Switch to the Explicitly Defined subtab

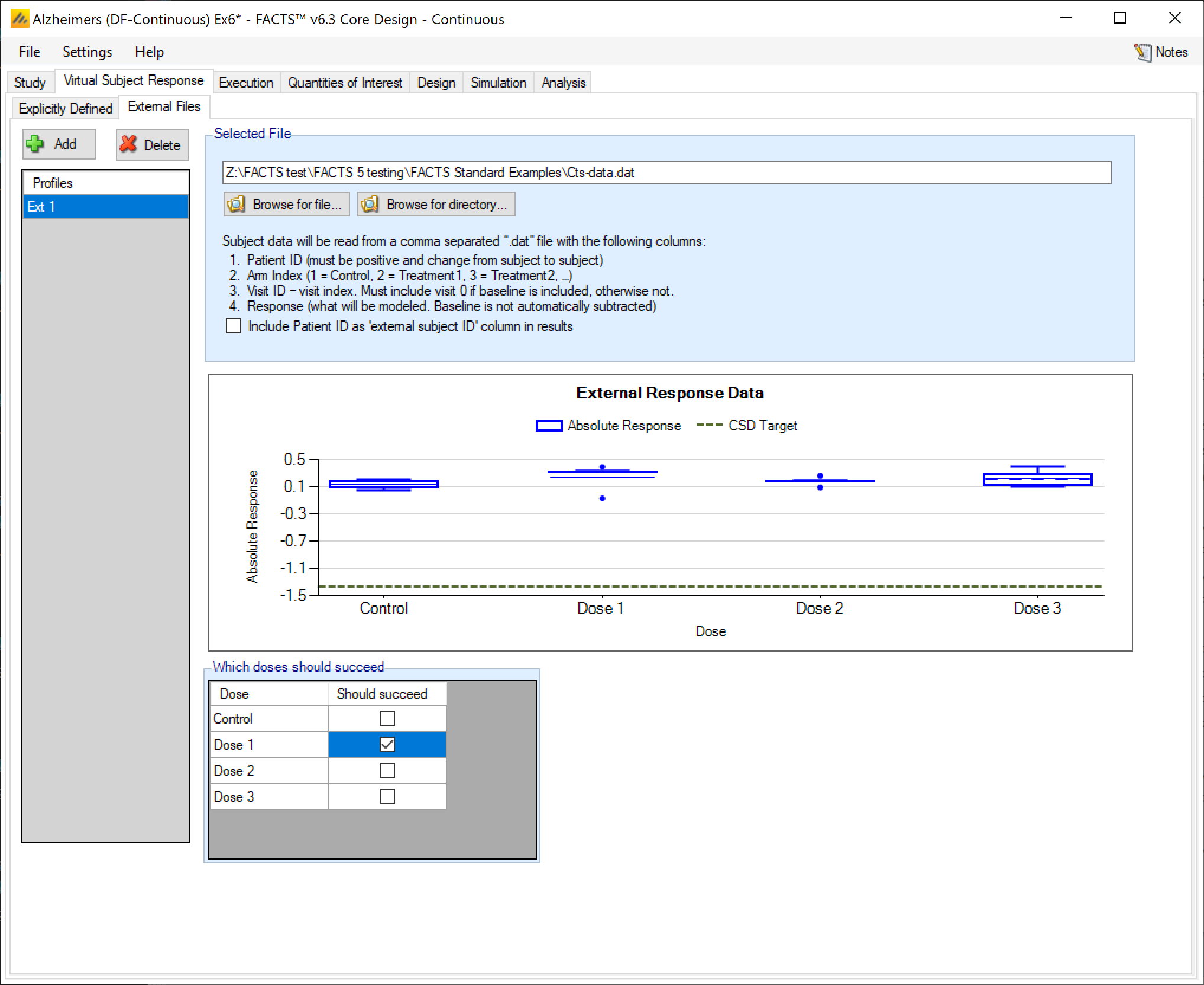tap(65, 109)
